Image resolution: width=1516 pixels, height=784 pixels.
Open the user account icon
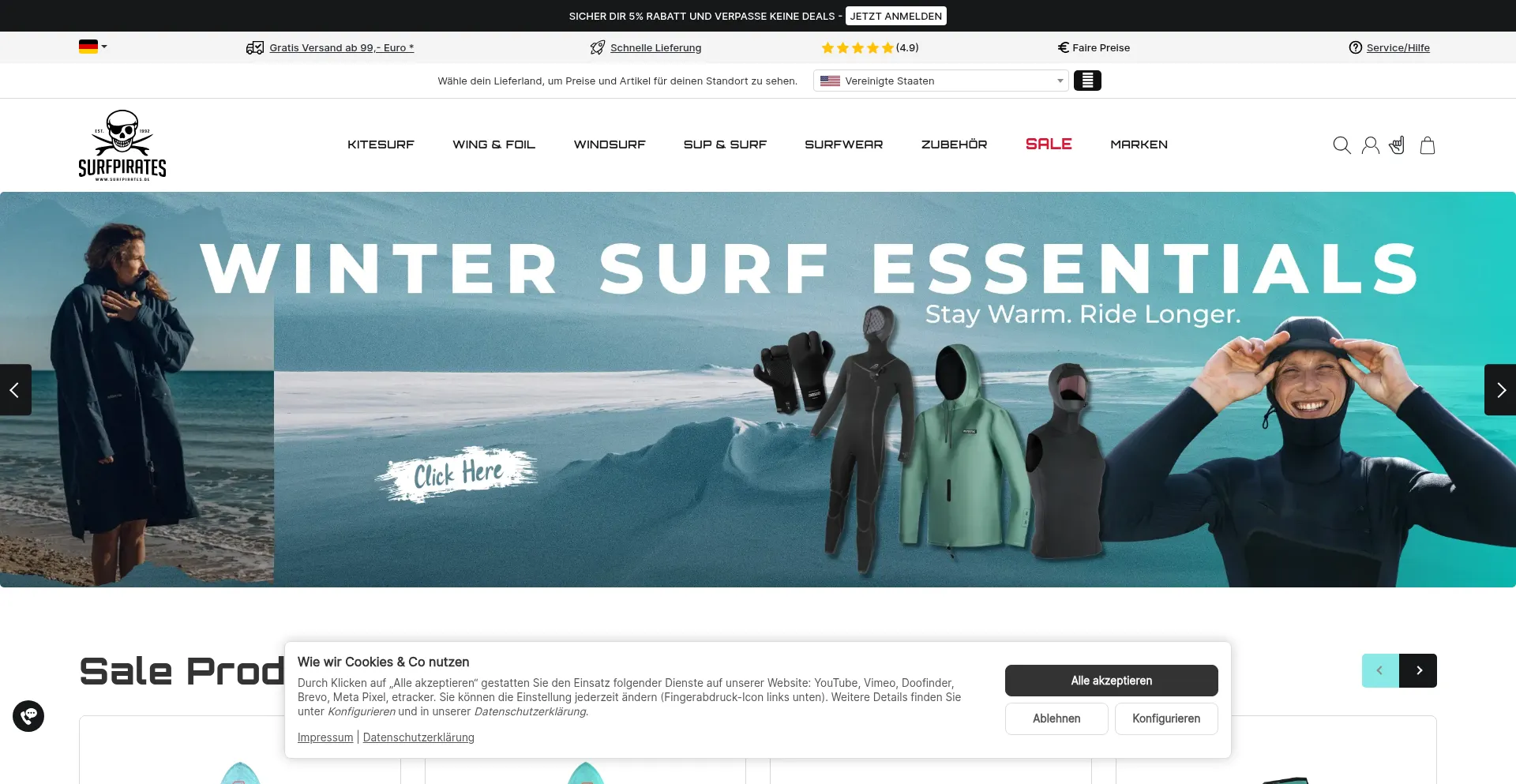tap(1371, 145)
